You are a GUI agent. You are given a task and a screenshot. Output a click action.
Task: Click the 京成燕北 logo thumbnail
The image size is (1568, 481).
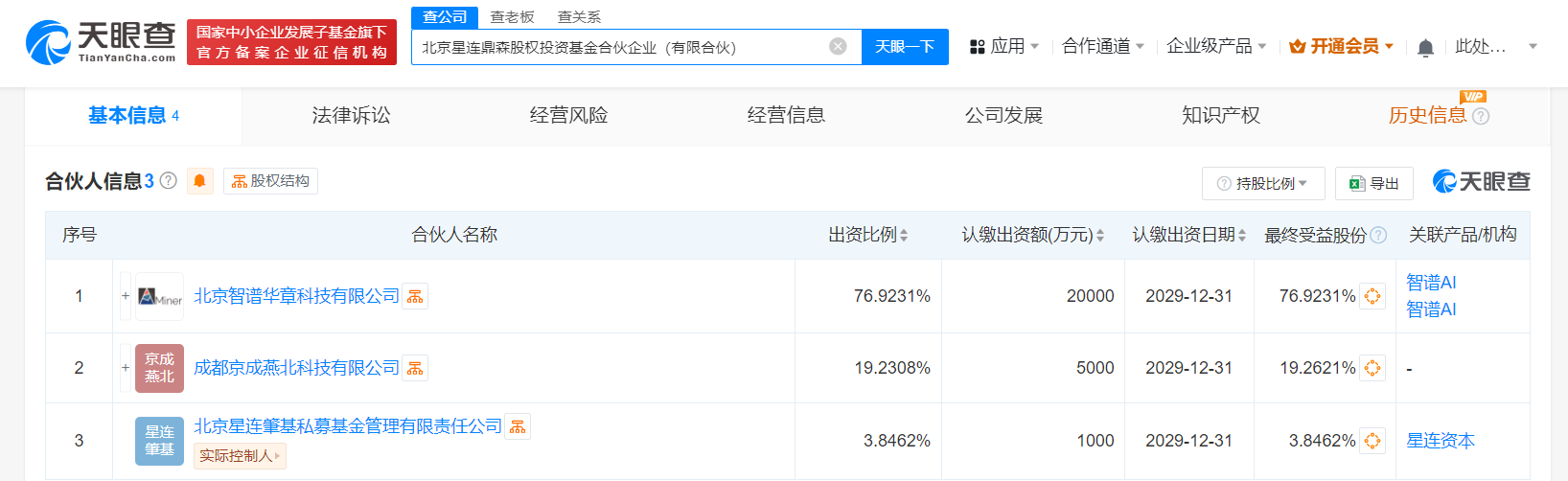[159, 368]
